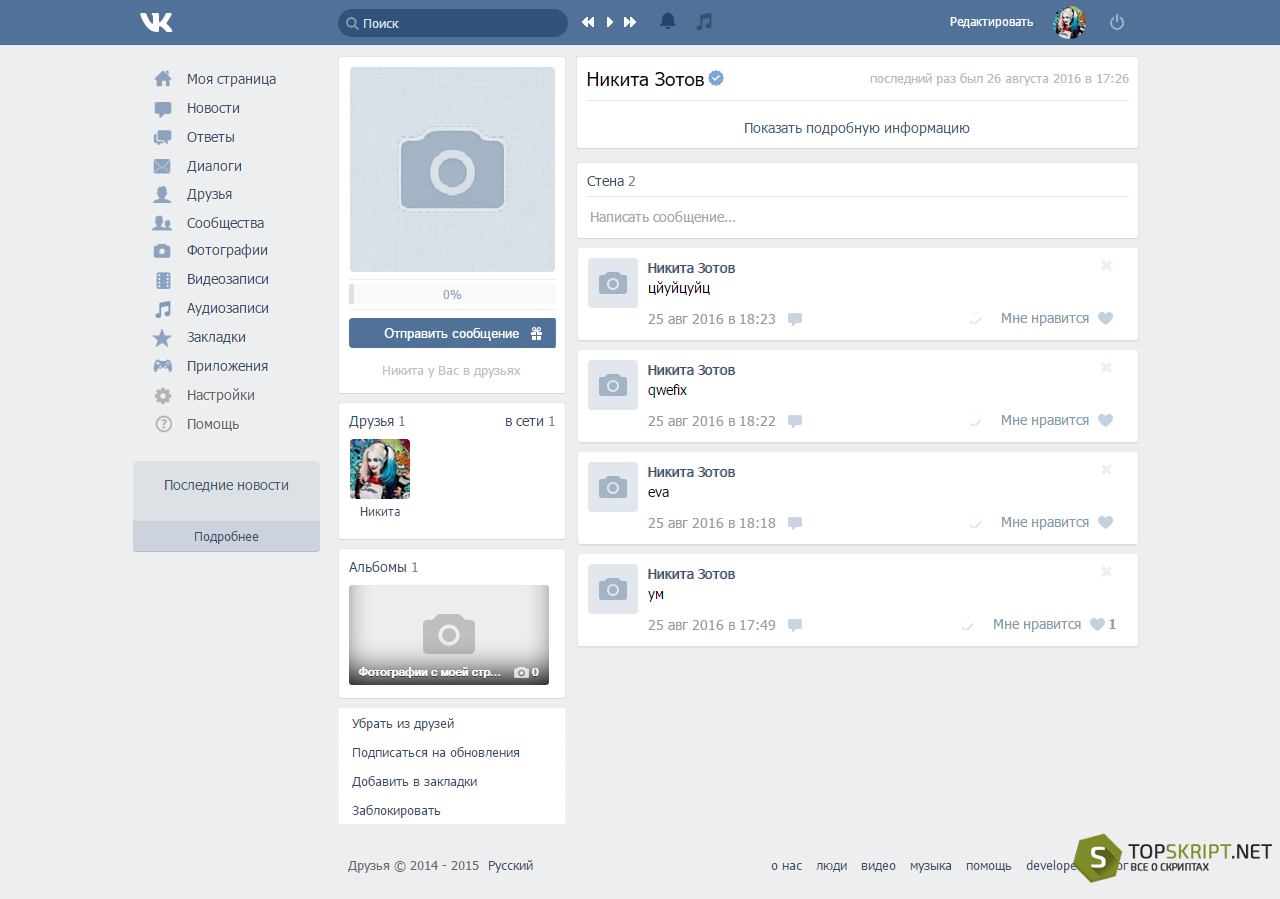Open the music note icon in header
1280x899 pixels.
[705, 21]
